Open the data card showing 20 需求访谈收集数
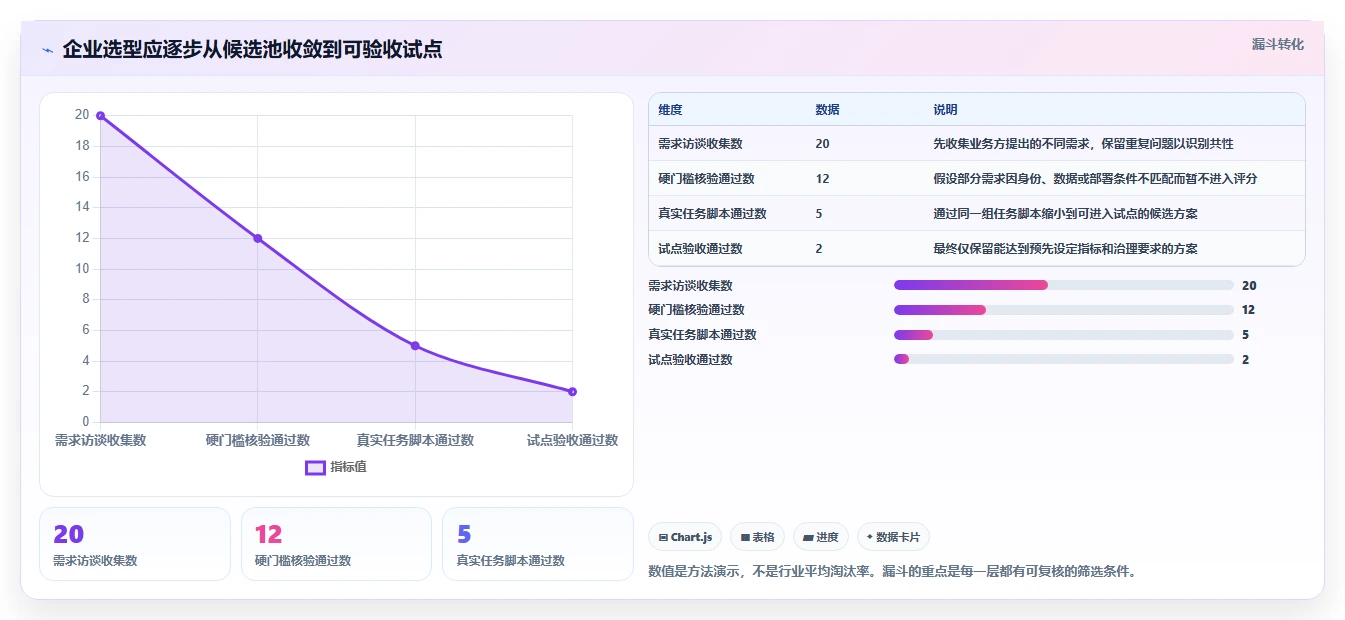The image size is (1345, 620). pyautogui.click(x=135, y=544)
